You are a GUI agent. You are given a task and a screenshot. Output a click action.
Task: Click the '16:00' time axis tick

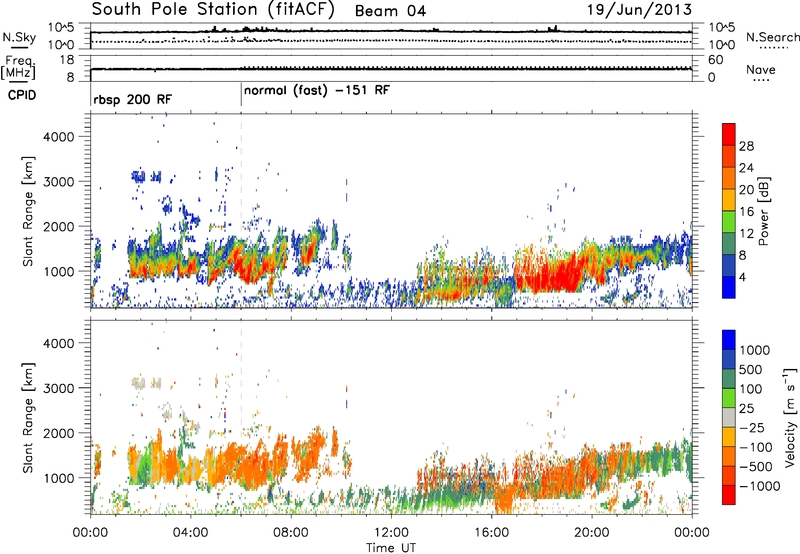491,533
